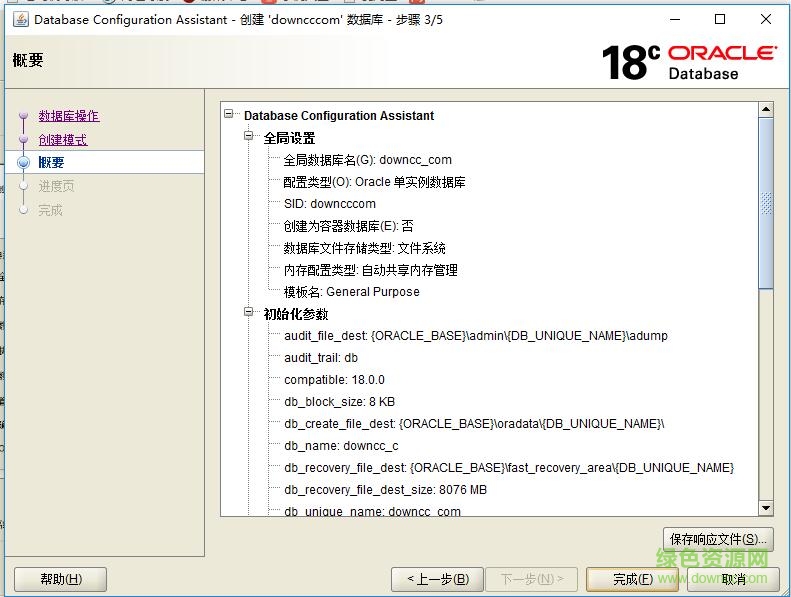The image size is (791, 597).
Task: Select the 全局数据库名(G) tree entry
Action: (x=367, y=160)
